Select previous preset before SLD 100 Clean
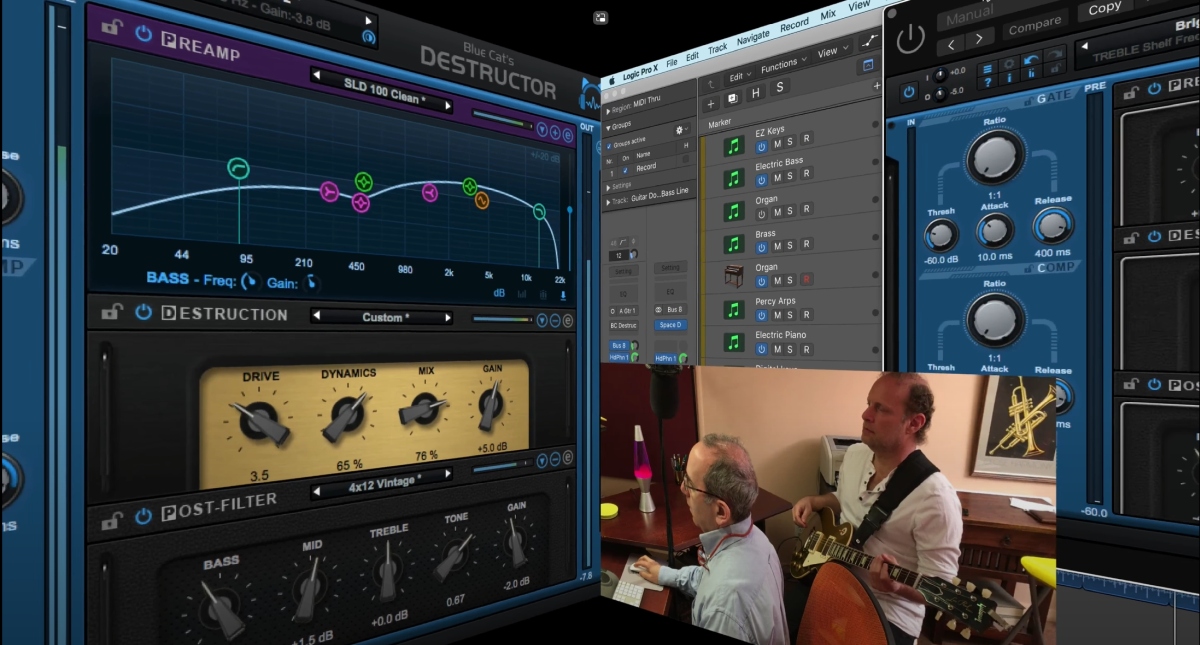 click(317, 75)
